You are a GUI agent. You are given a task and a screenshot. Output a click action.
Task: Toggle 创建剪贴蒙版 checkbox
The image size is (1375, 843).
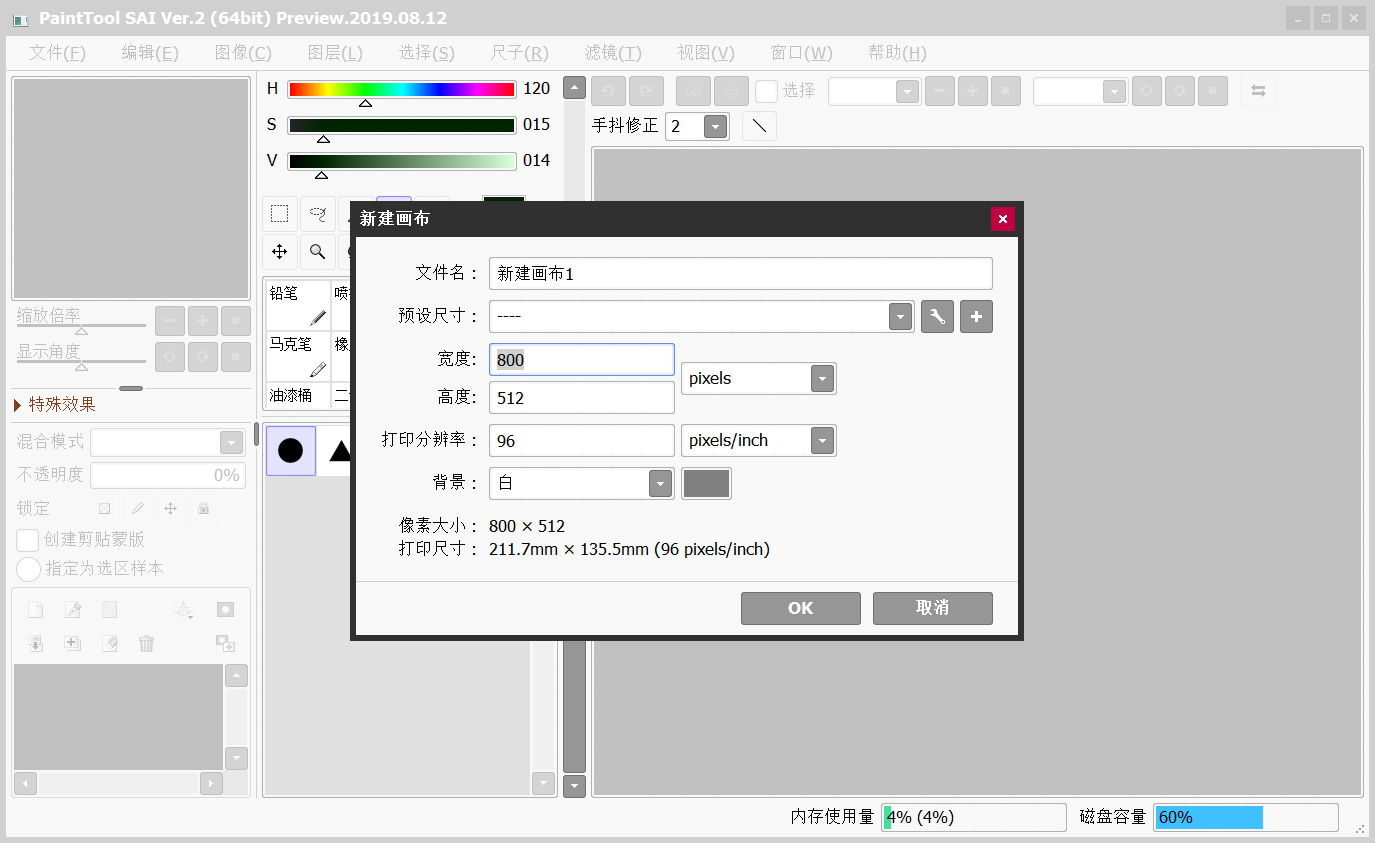[28, 540]
